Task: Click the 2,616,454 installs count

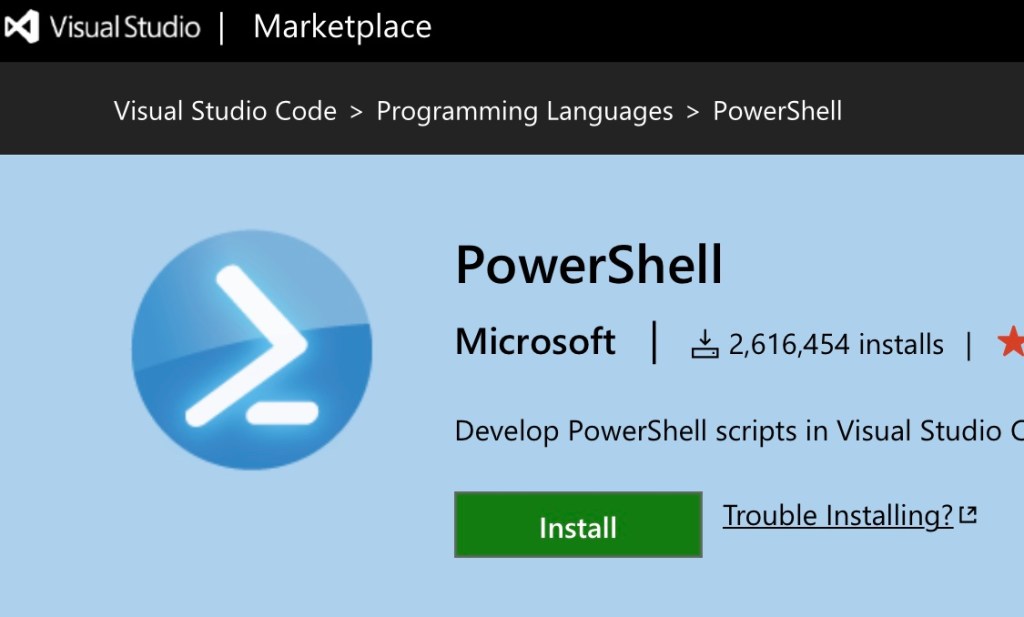Action: pyautogui.click(x=836, y=345)
